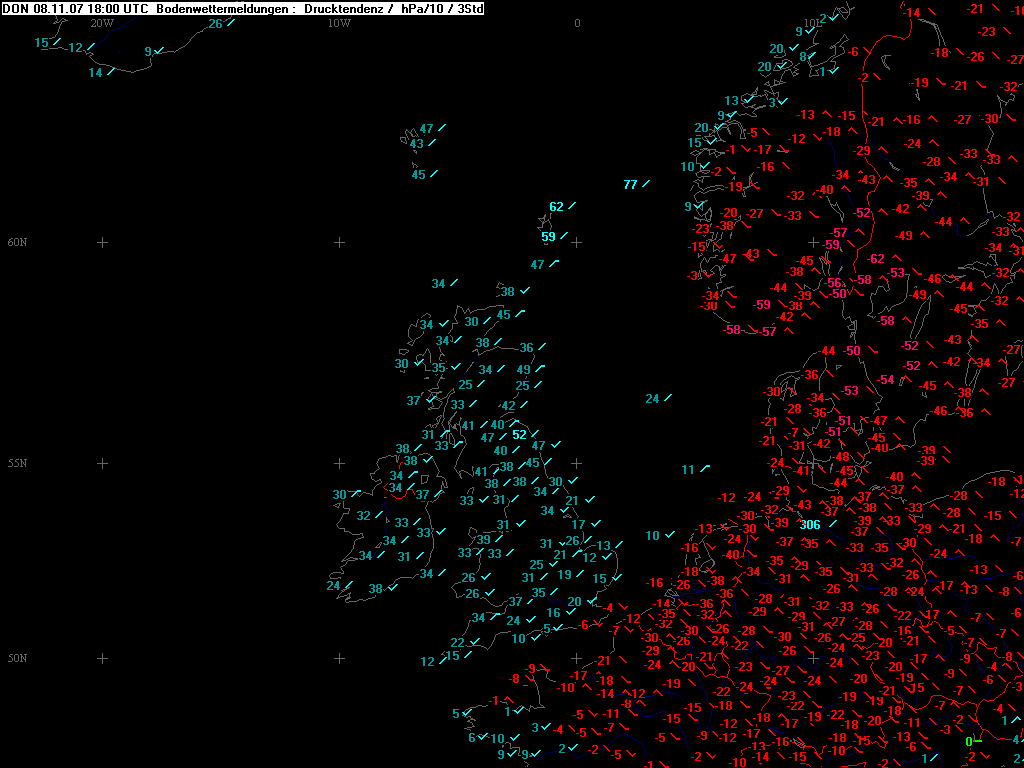Viewport: 1024px width, 768px height.
Task: Click the grid cross at 60N 10W
Action: 339,242
